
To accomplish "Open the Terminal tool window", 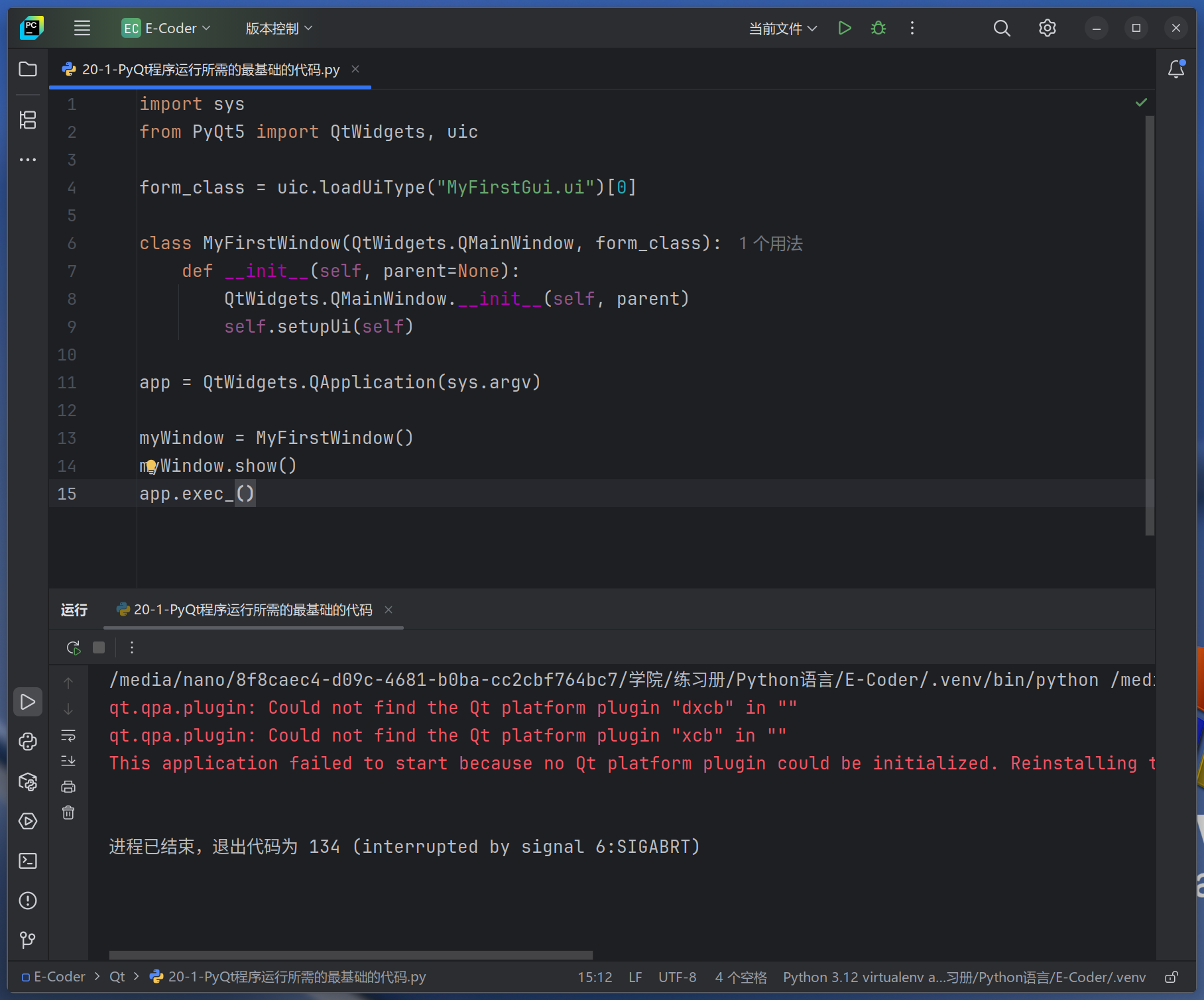I will tap(28, 861).
